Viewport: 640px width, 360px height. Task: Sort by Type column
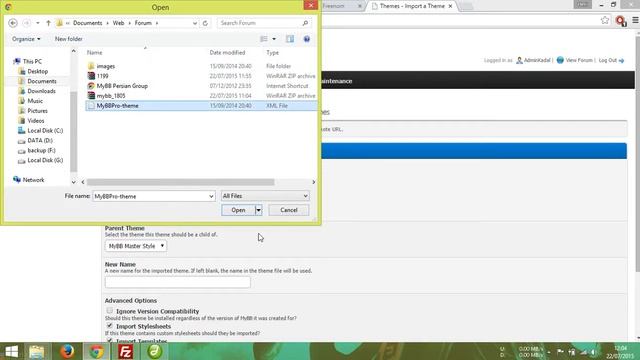point(272,53)
